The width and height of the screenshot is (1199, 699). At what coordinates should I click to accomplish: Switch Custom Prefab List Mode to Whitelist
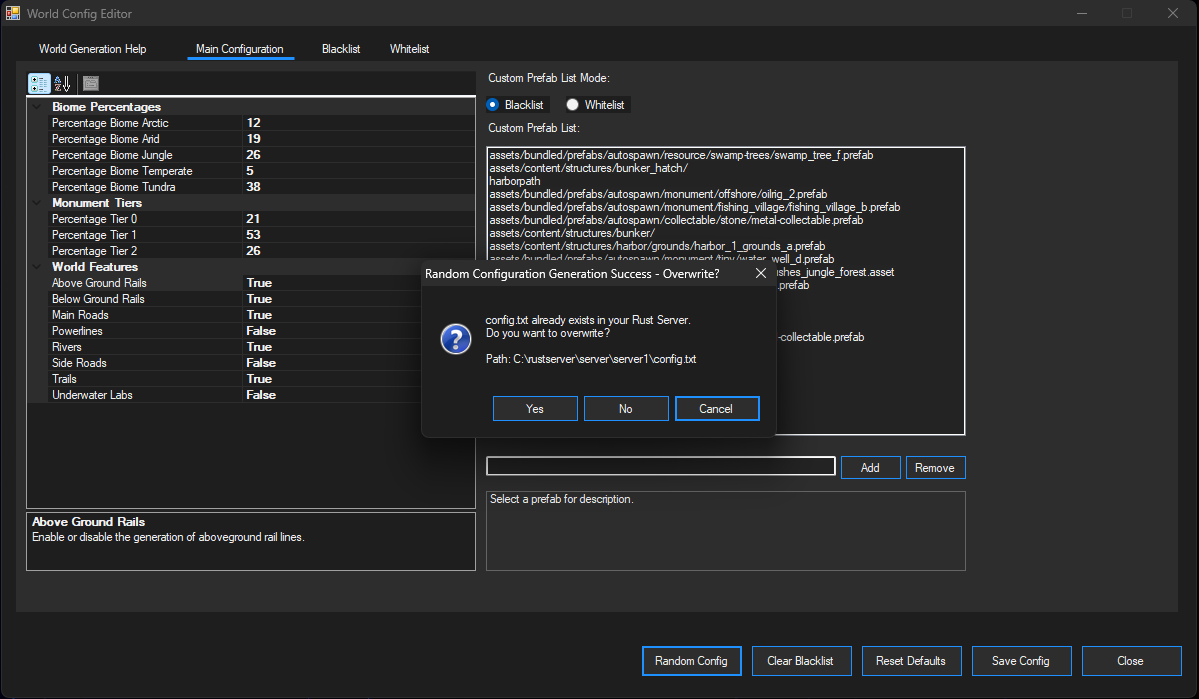571,104
